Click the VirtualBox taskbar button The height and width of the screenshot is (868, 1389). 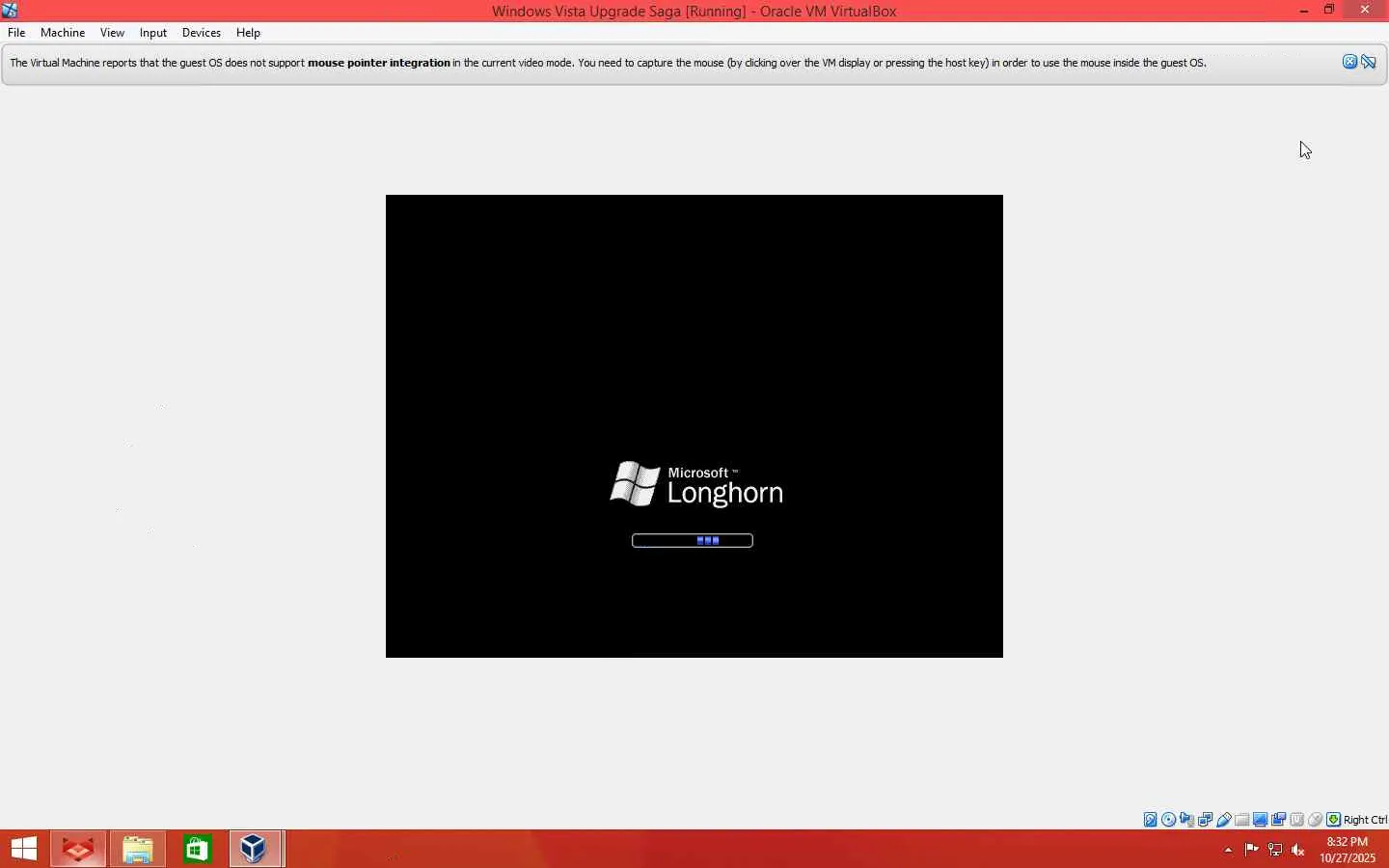click(x=257, y=849)
